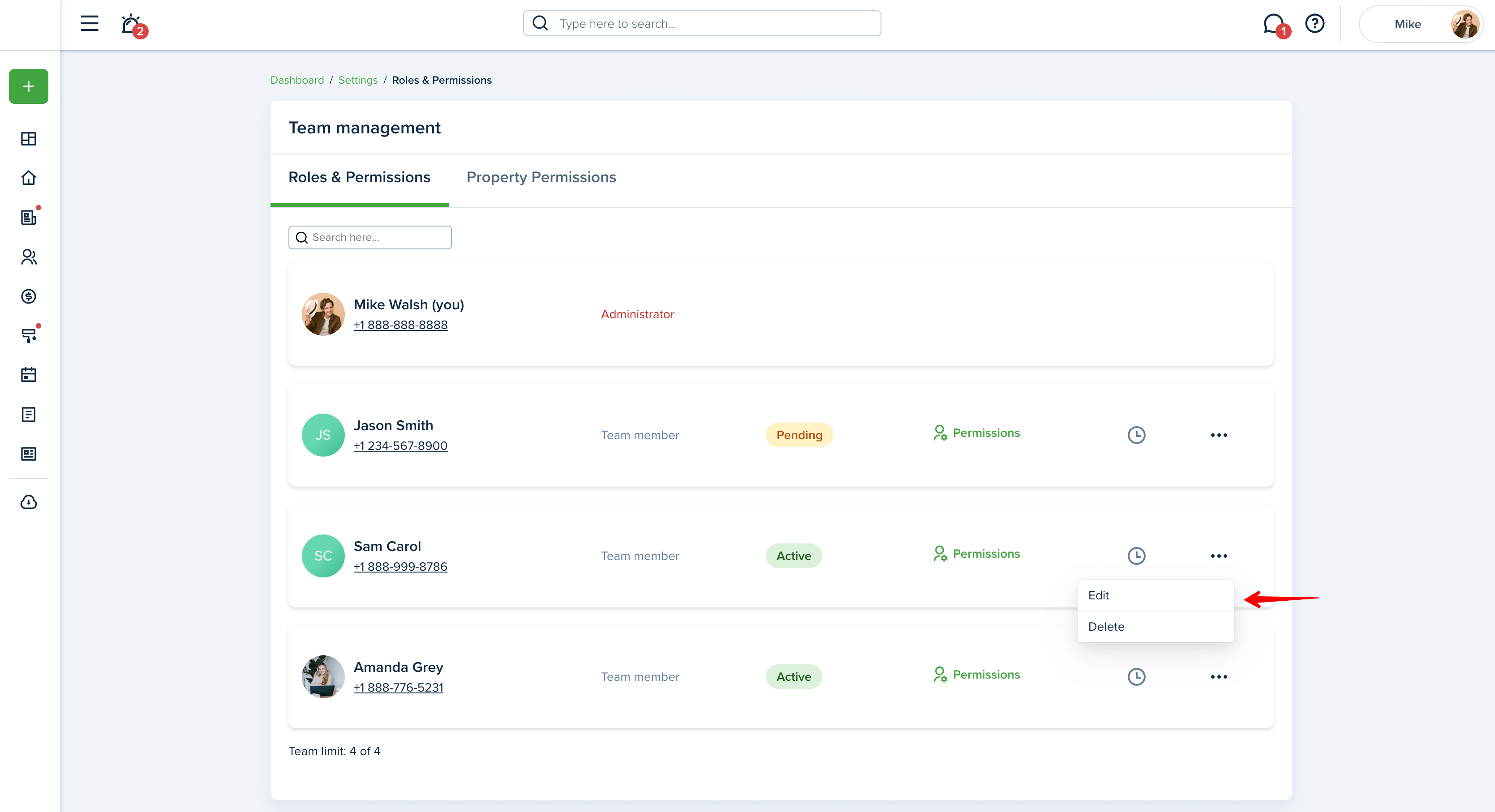Click the name Jason Smith
This screenshot has height=812, width=1495.
tap(394, 426)
